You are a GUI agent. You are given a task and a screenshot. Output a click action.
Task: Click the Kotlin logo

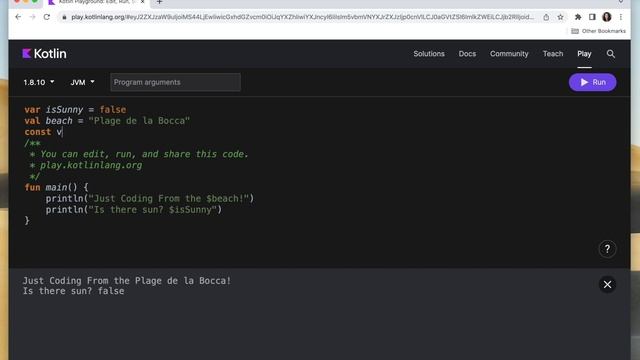pos(44,53)
